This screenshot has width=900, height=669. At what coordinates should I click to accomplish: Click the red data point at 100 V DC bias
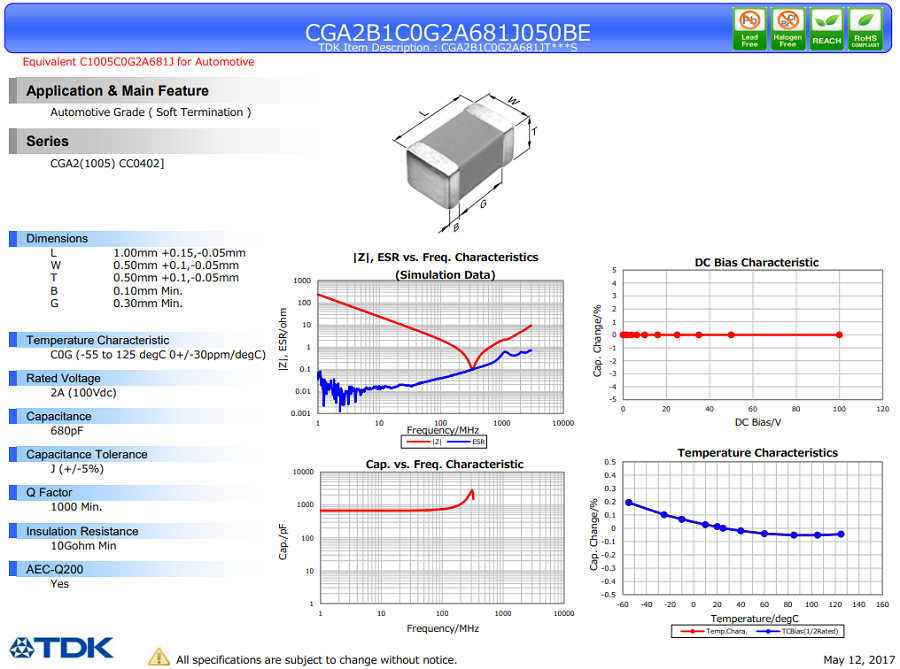pos(839,335)
